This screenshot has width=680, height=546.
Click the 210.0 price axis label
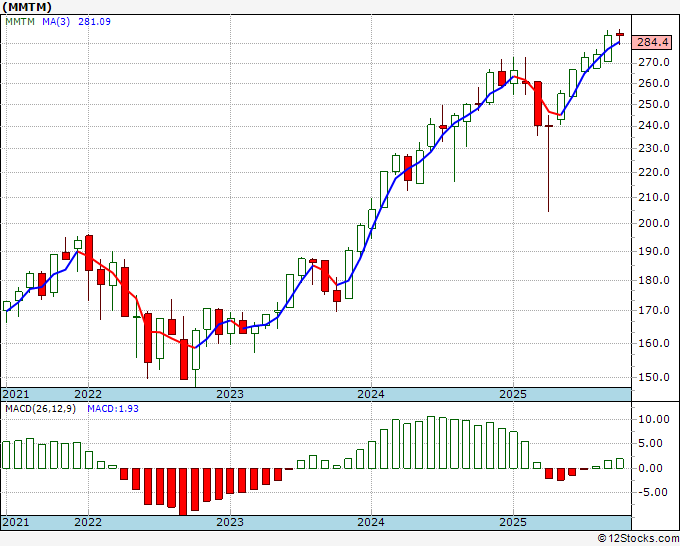(x=654, y=197)
